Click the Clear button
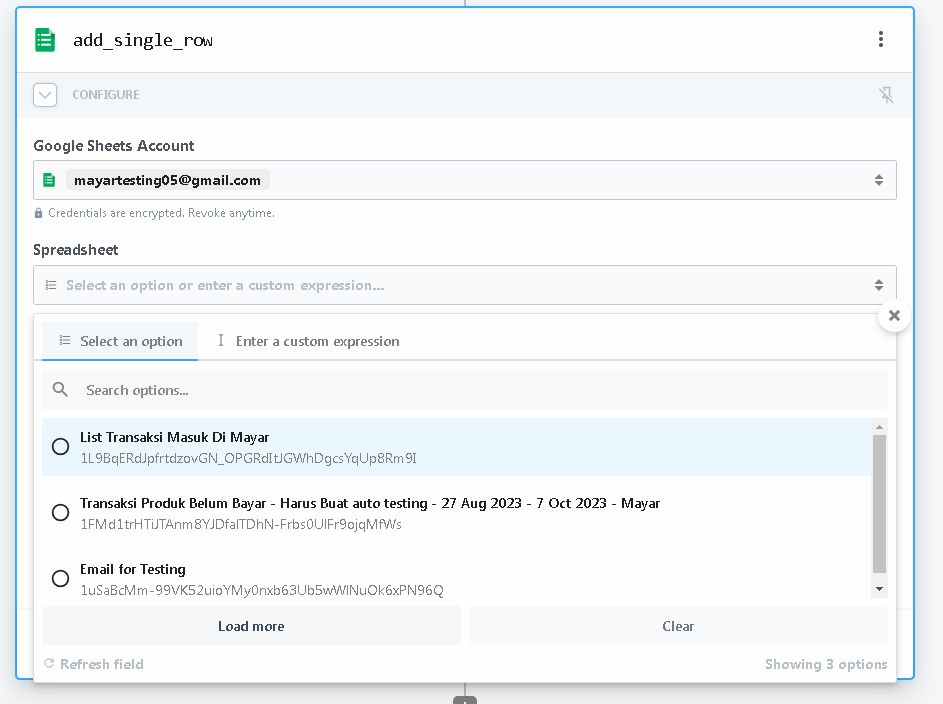 (678, 626)
